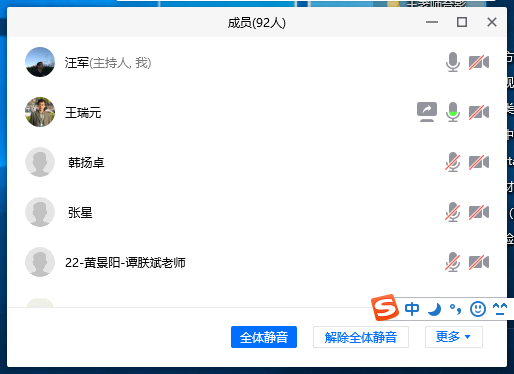Click 汪军's profile avatar
514x374 pixels.
[x=40, y=62]
